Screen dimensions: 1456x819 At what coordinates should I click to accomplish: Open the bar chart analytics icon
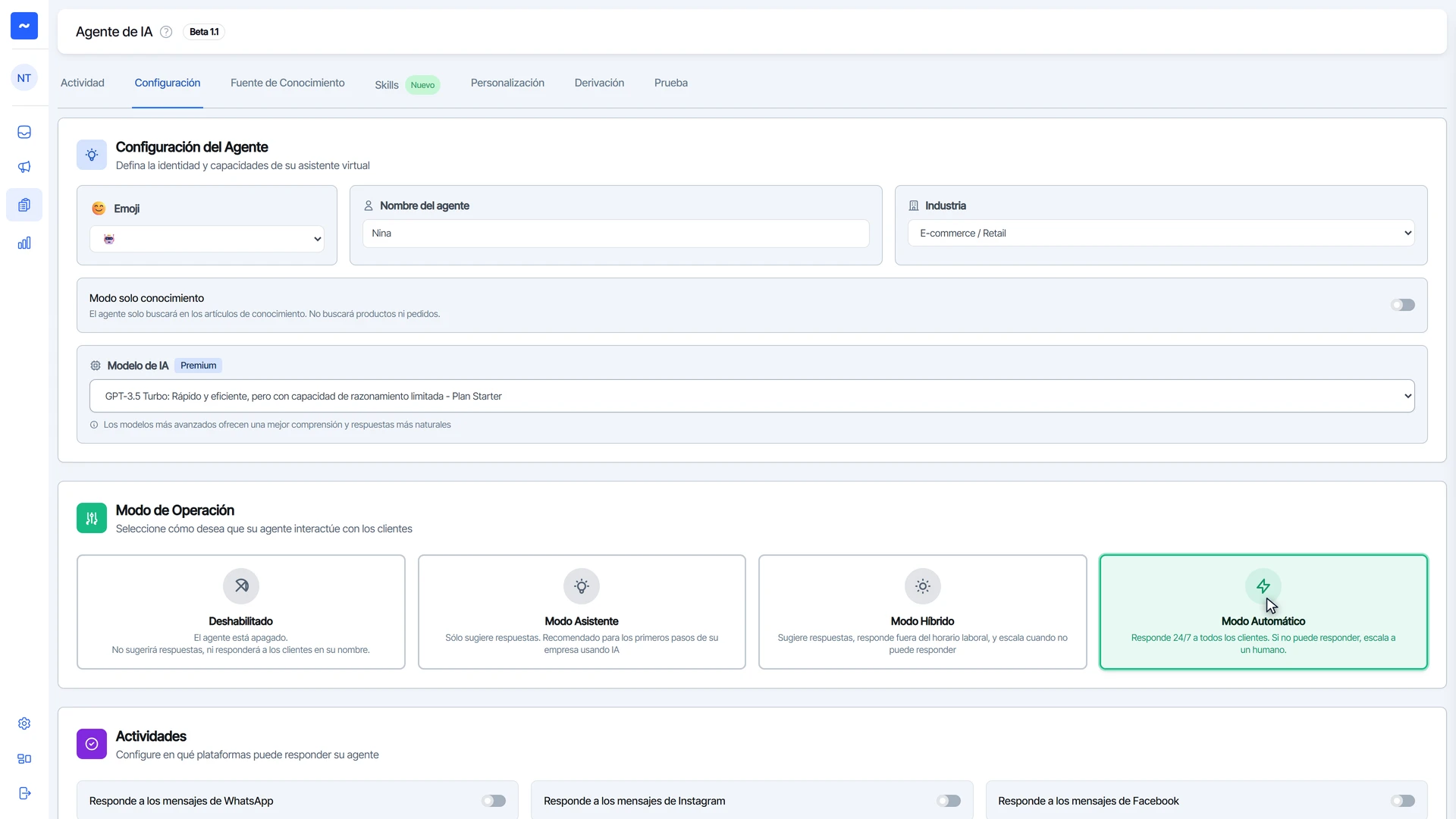click(x=24, y=243)
